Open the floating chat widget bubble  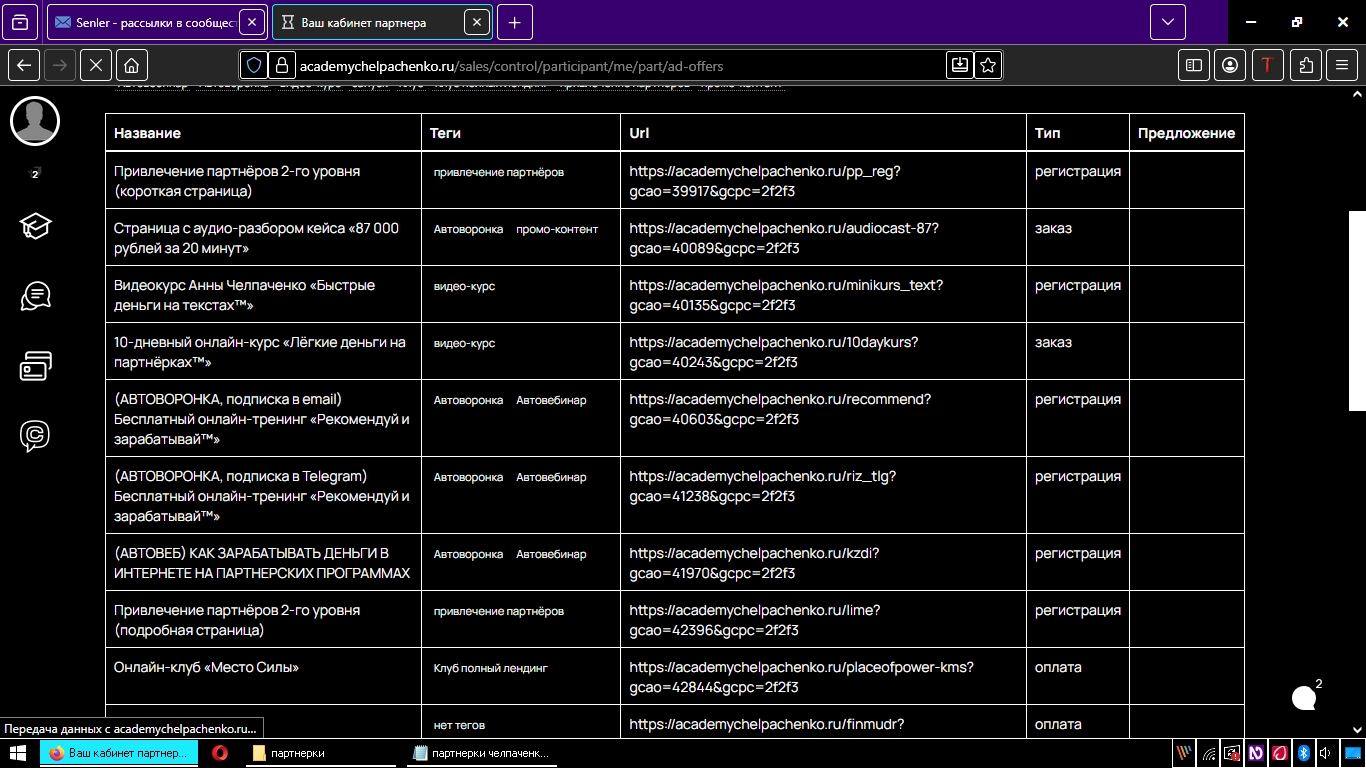point(1303,698)
